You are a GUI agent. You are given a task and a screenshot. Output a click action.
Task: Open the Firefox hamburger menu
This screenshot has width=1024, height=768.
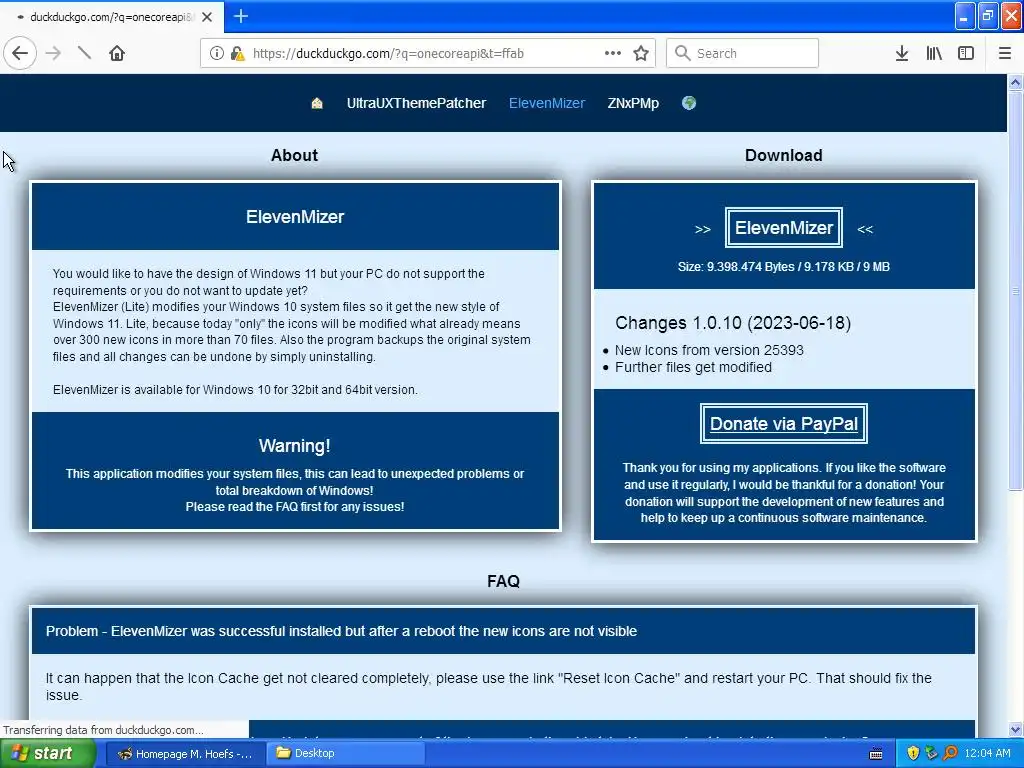[1005, 53]
